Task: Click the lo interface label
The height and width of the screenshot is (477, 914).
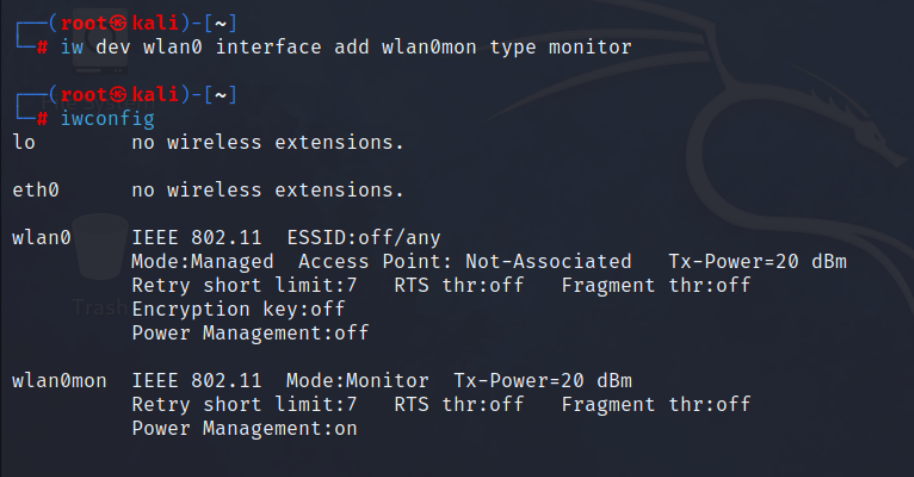Action: [x=23, y=142]
